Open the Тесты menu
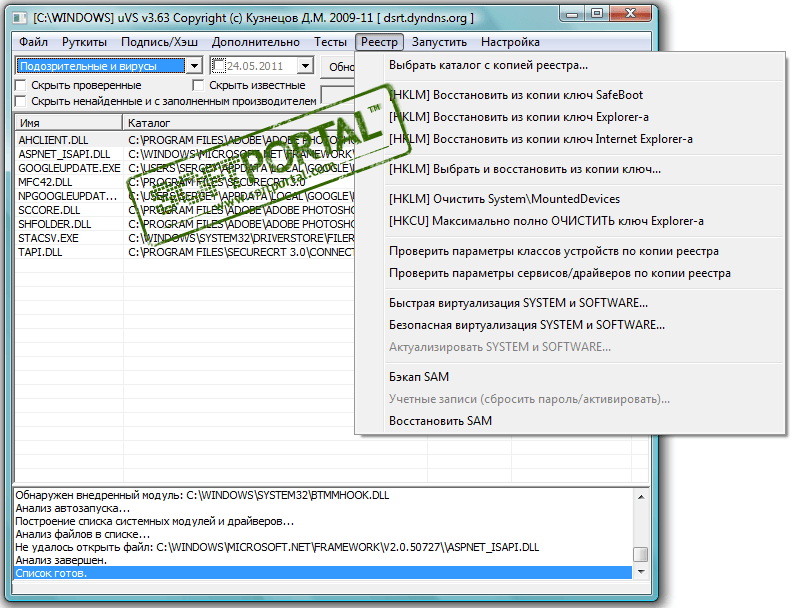 click(x=330, y=42)
